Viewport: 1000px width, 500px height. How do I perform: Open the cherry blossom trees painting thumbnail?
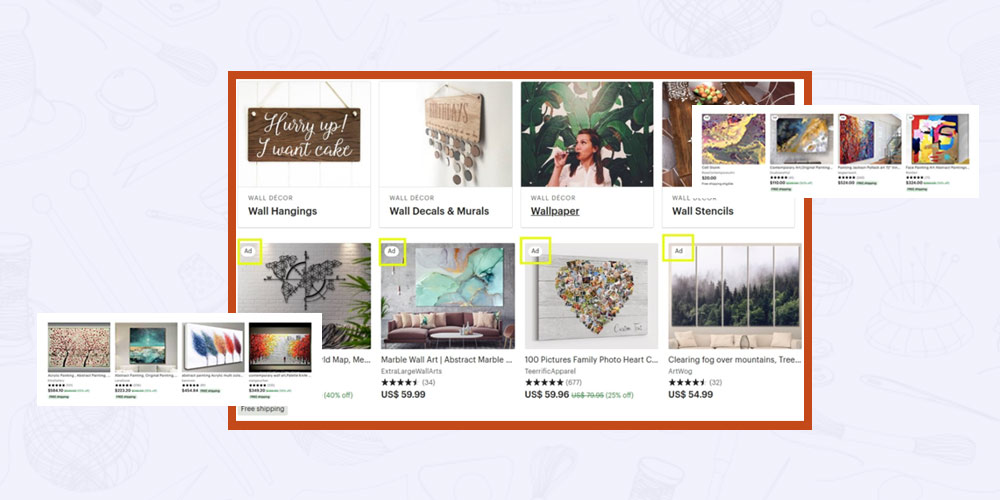click(79, 347)
